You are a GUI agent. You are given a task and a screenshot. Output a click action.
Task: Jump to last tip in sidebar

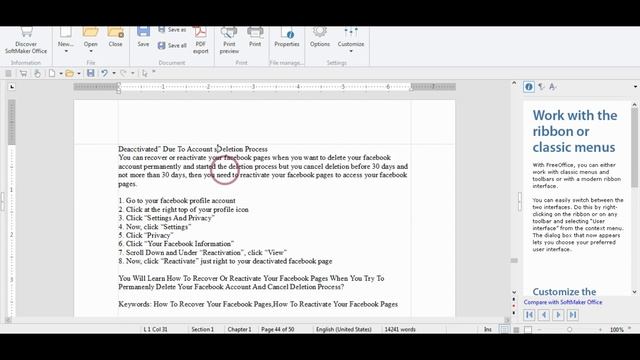click(x=573, y=315)
